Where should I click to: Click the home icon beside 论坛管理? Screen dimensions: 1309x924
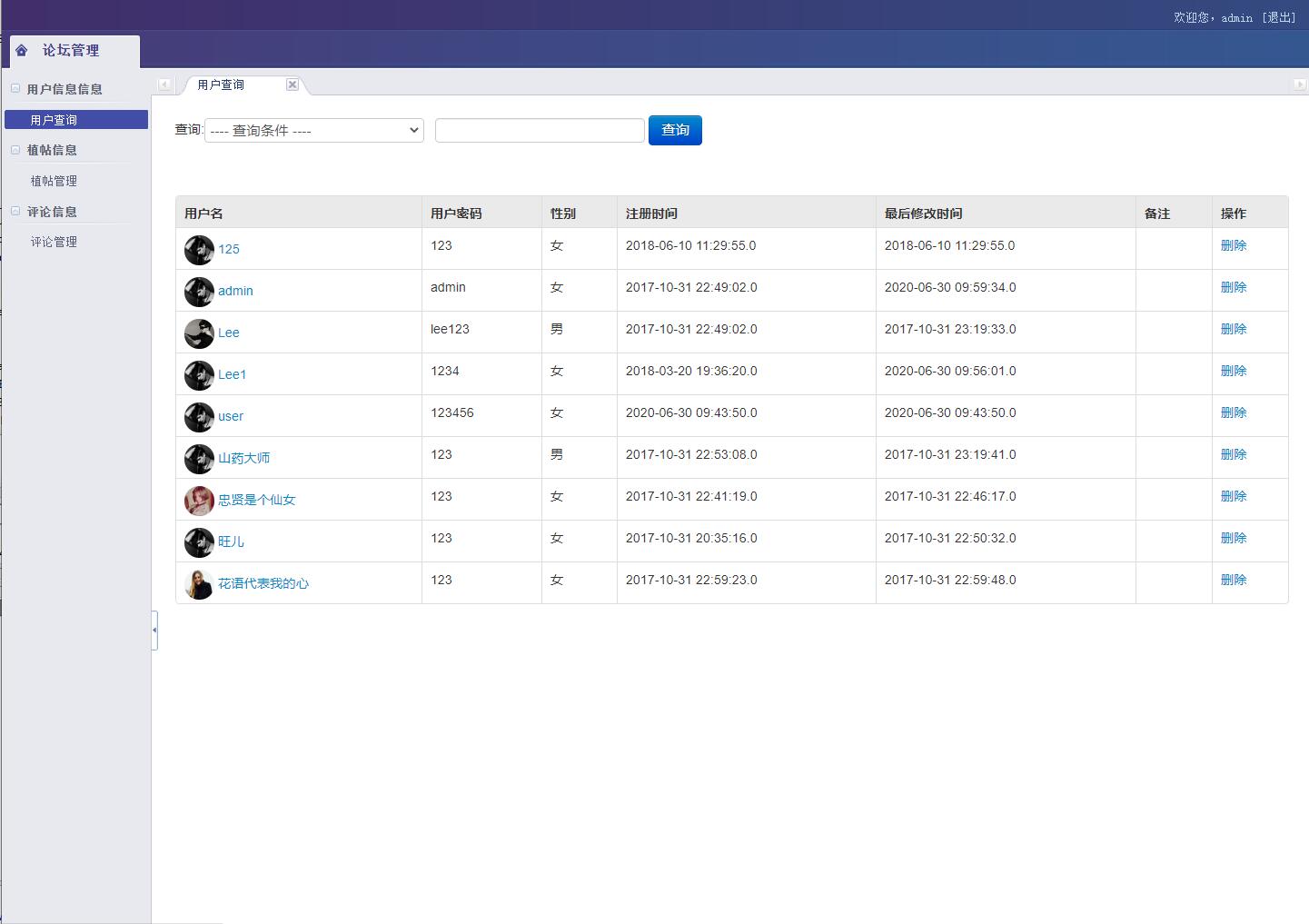coord(22,51)
